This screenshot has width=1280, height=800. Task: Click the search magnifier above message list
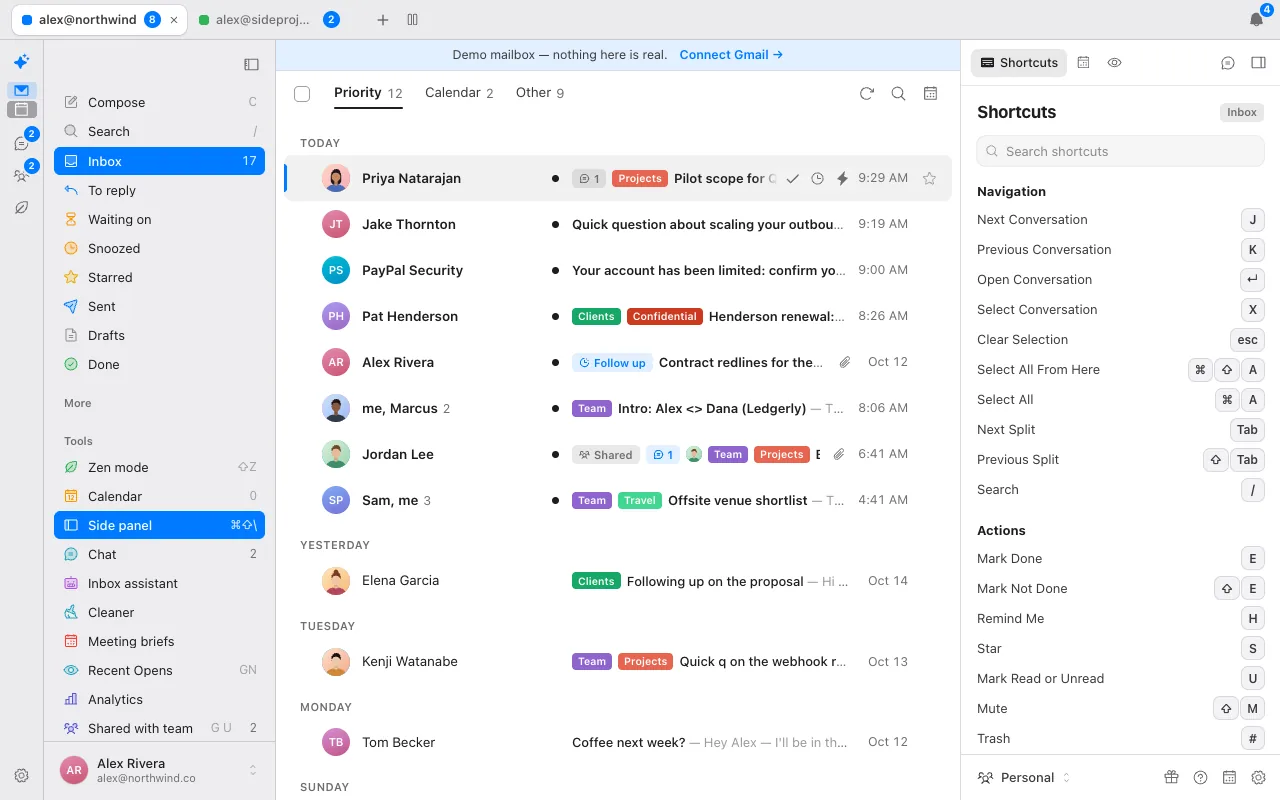(x=898, y=93)
